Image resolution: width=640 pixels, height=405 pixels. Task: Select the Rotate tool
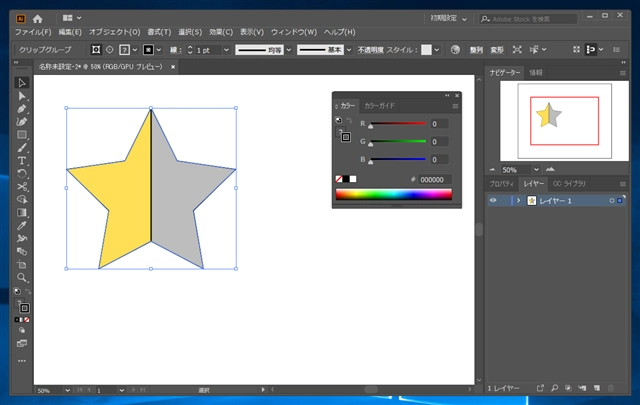[x=22, y=174]
